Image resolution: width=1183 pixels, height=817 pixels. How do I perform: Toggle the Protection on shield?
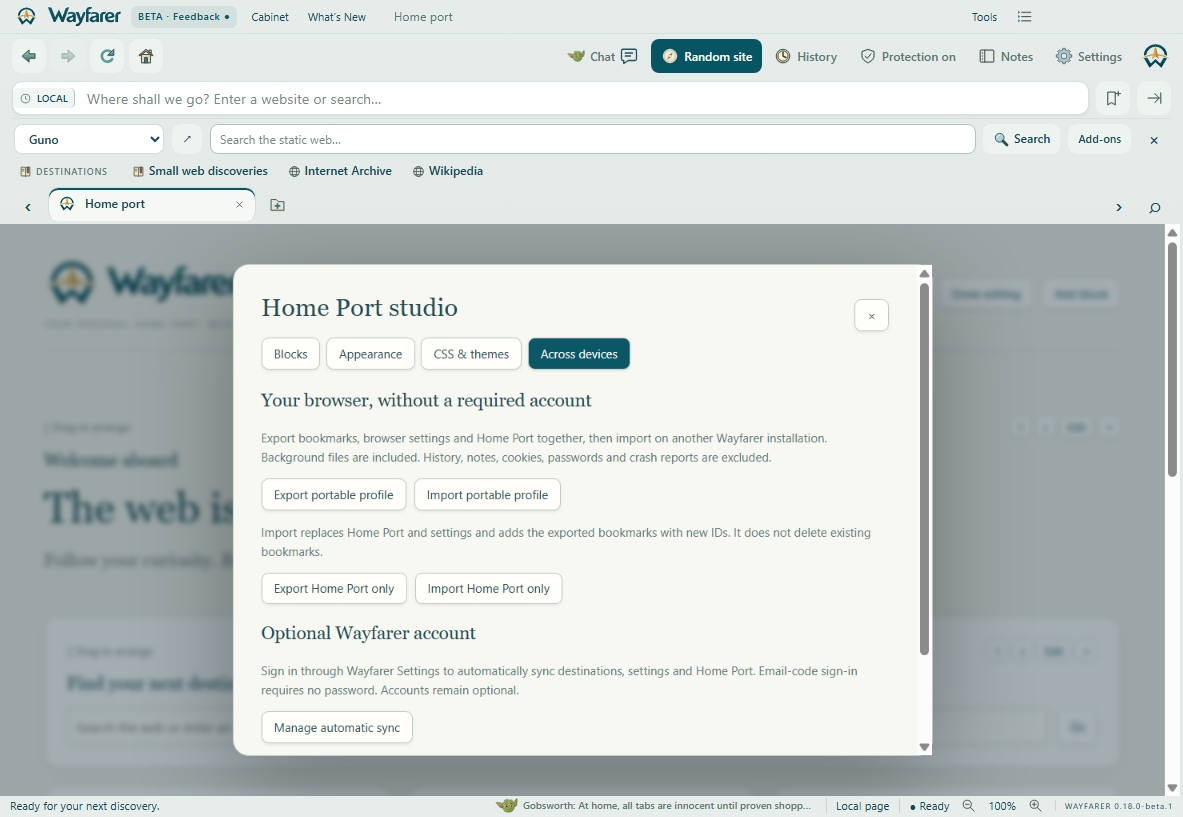click(908, 57)
